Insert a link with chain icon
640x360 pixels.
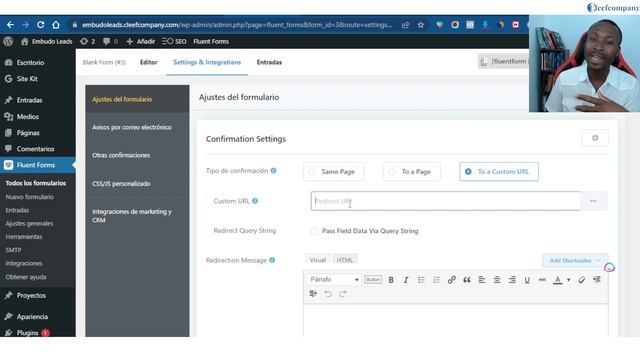pyautogui.click(x=451, y=280)
